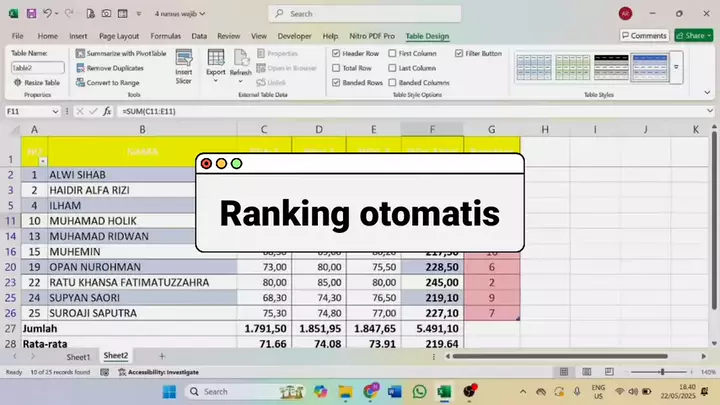Screen dimensions: 720x405
Task: Click the Save icon in title bar
Action: tap(31, 14)
